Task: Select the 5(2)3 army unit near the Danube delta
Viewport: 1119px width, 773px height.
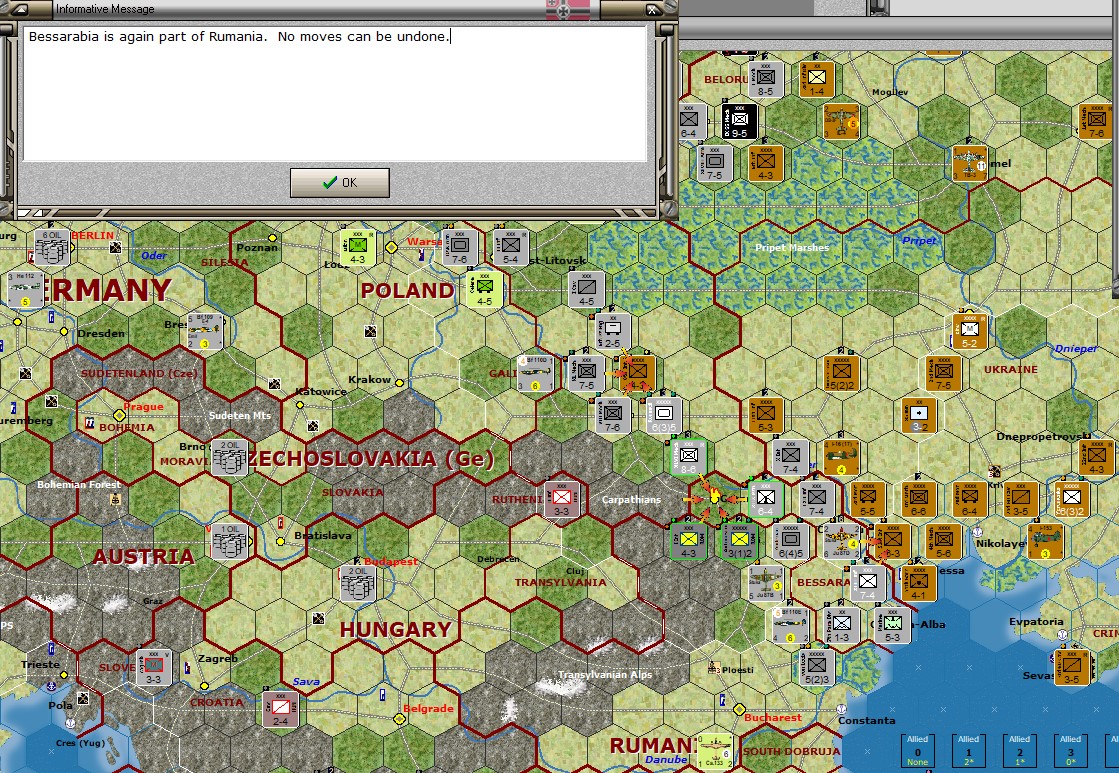Action: [x=816, y=668]
